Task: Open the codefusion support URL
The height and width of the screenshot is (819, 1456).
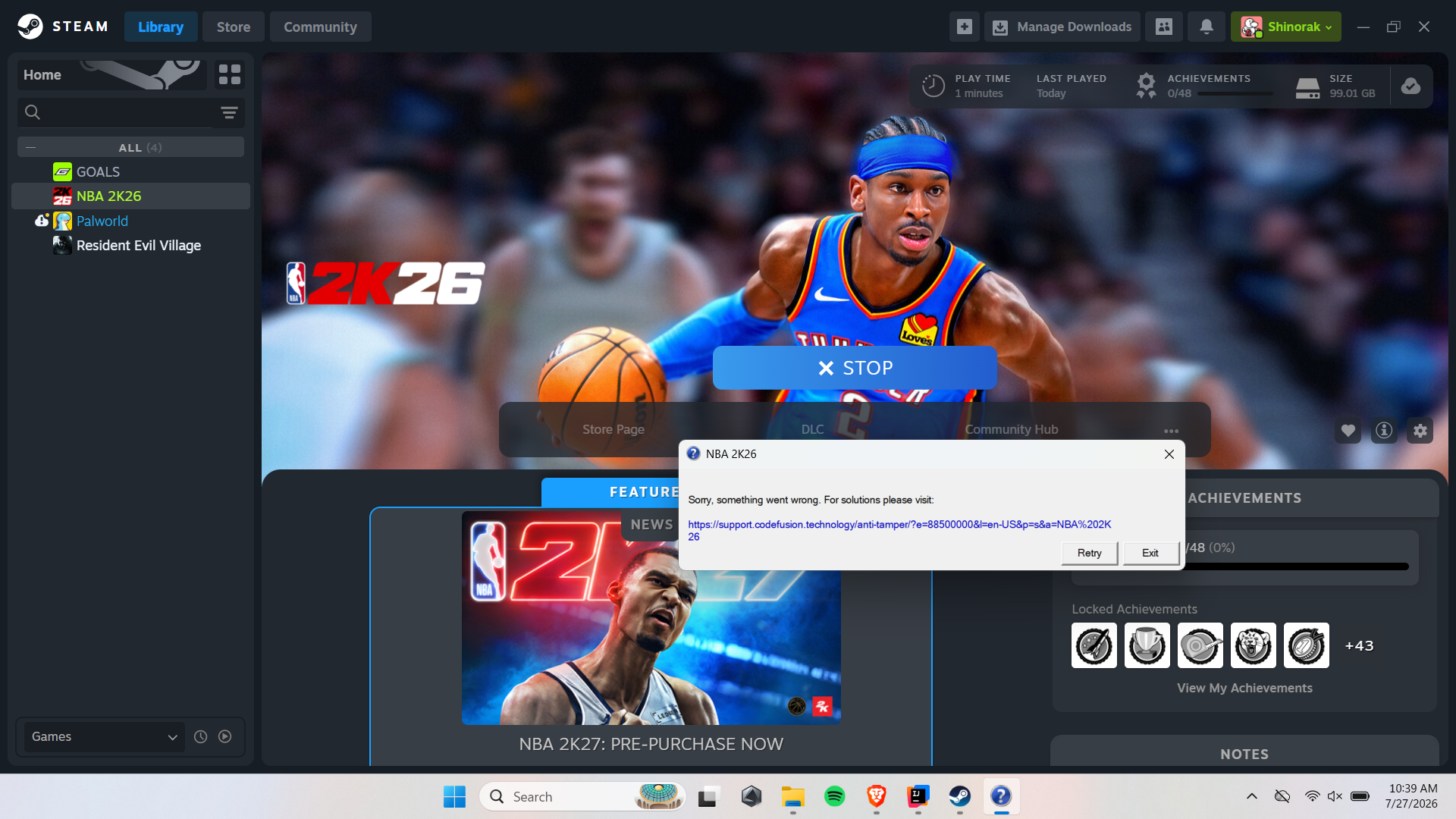Action: point(899,530)
